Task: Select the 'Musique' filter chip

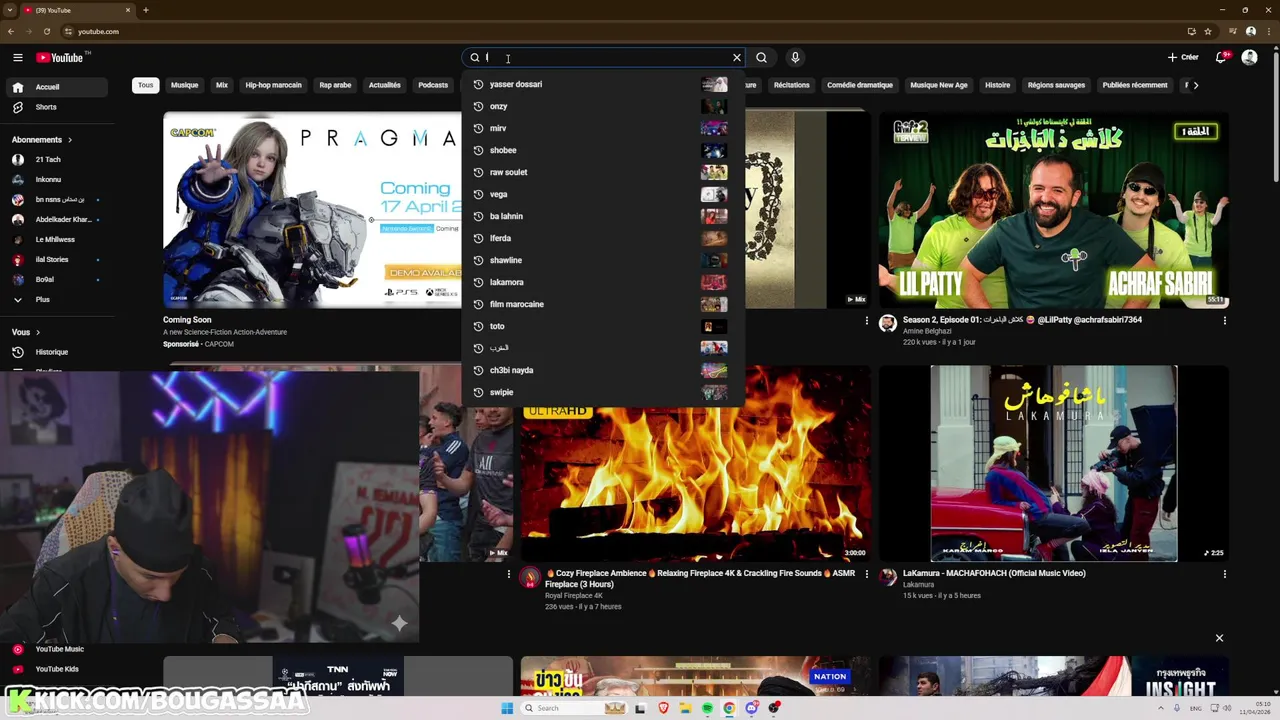Action: click(x=184, y=85)
